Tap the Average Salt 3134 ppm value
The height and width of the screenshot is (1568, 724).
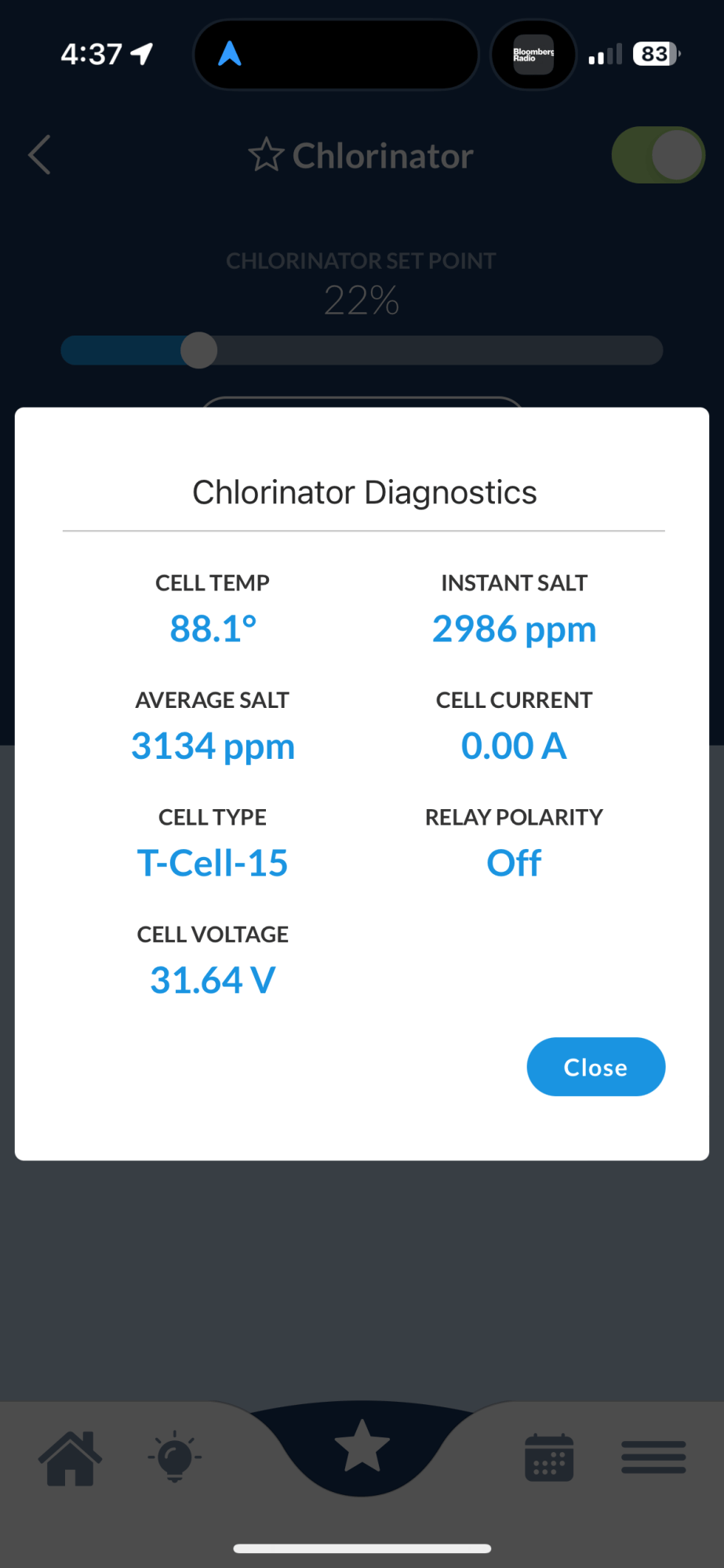point(213,746)
